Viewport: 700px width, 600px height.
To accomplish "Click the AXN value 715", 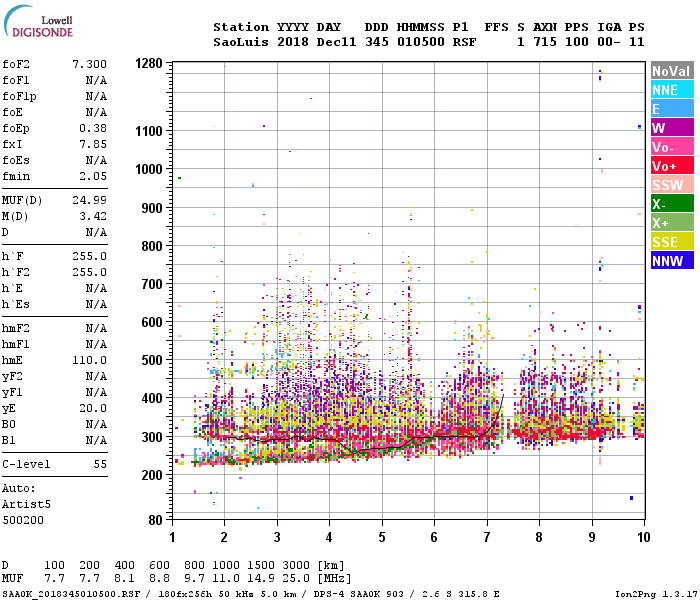I will pos(545,42).
